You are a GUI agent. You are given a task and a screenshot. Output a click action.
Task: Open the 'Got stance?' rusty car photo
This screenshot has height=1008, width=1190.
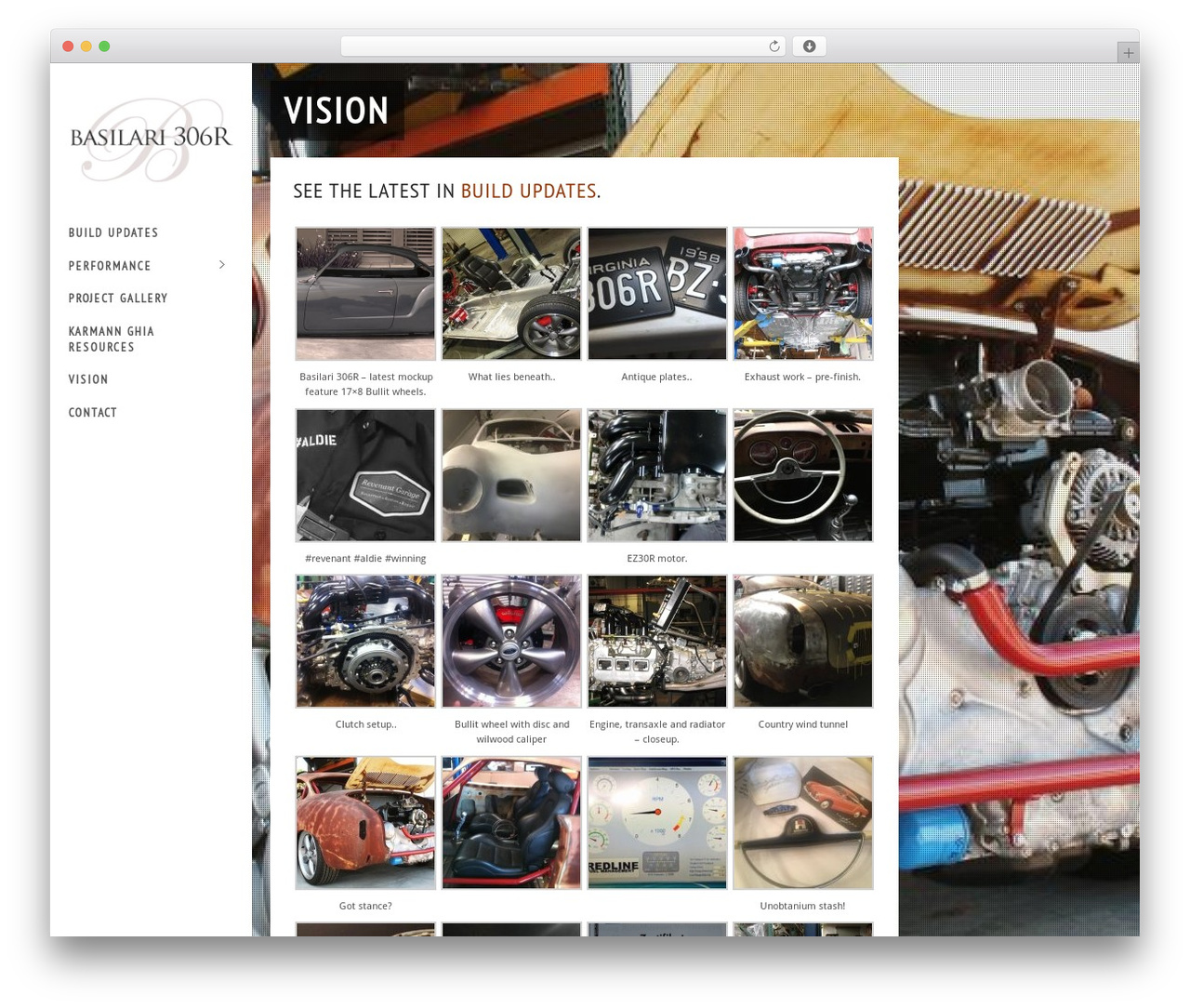point(365,823)
